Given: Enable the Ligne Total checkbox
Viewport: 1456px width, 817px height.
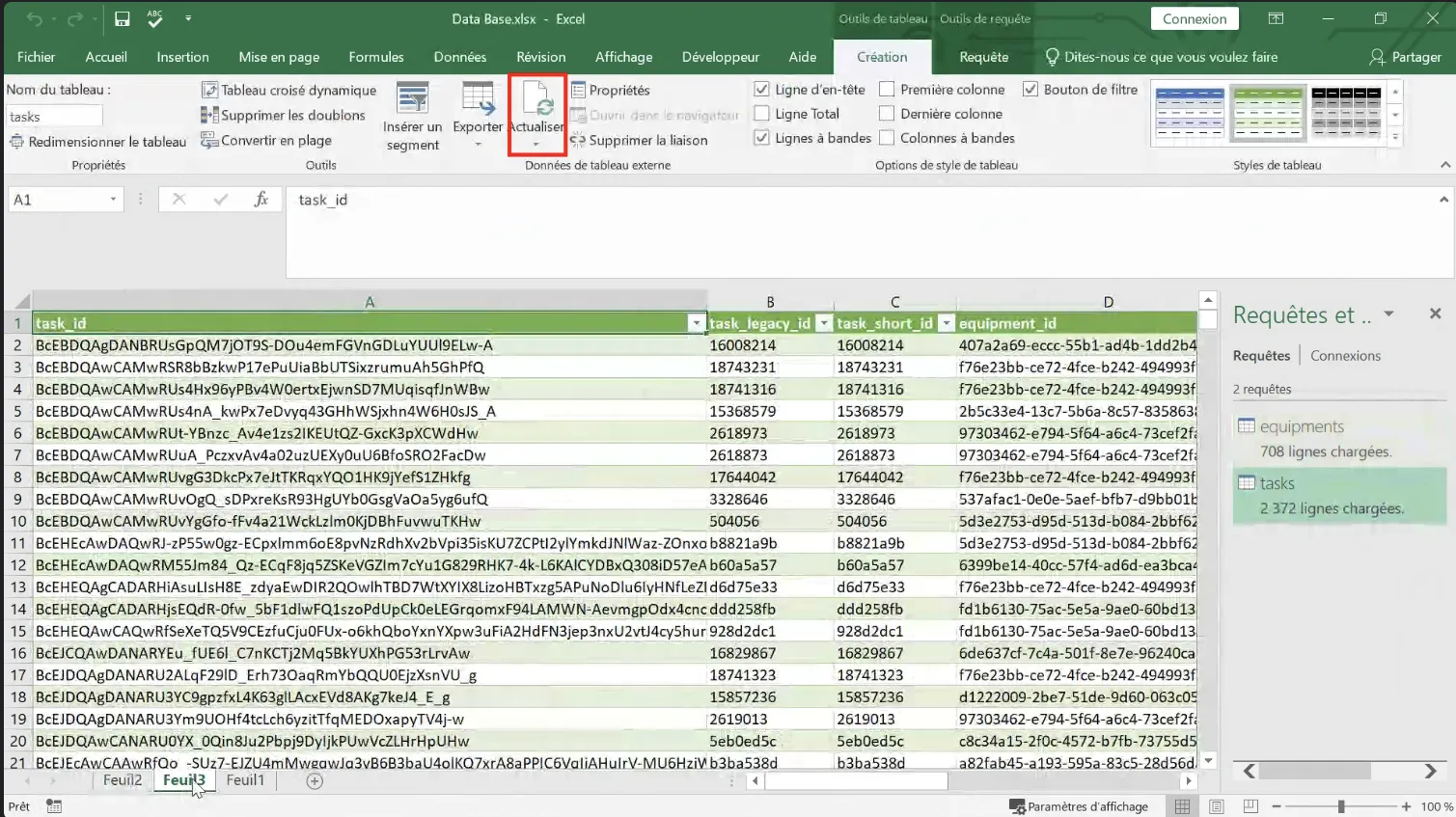Looking at the screenshot, I should tap(761, 114).
